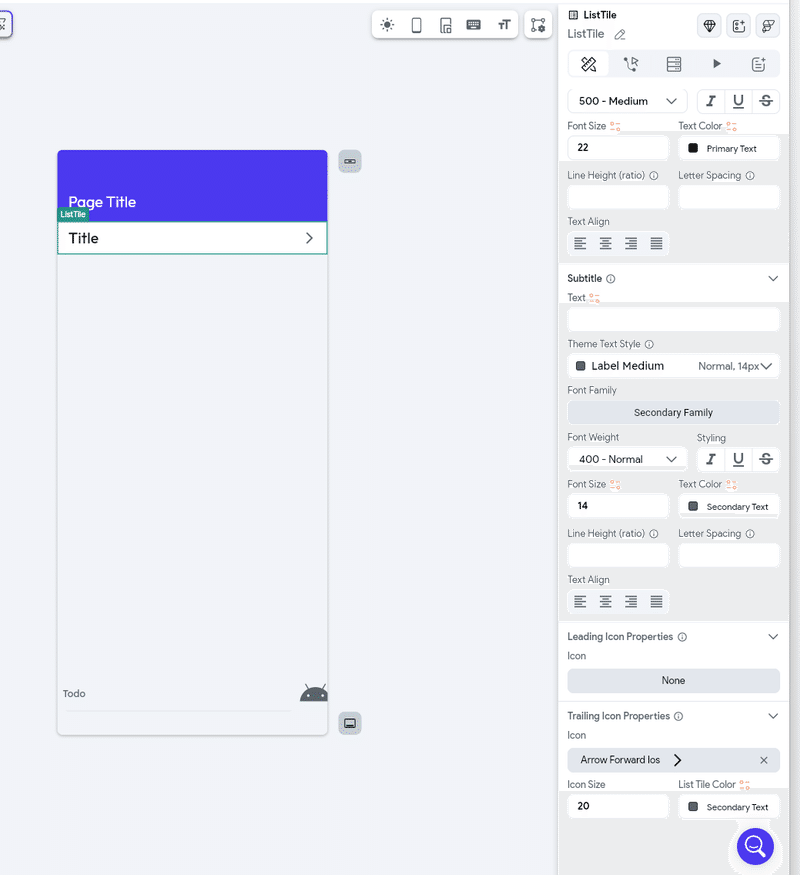Click subtitle Font Size field showing 14
This screenshot has width=800, height=875.
coord(618,506)
